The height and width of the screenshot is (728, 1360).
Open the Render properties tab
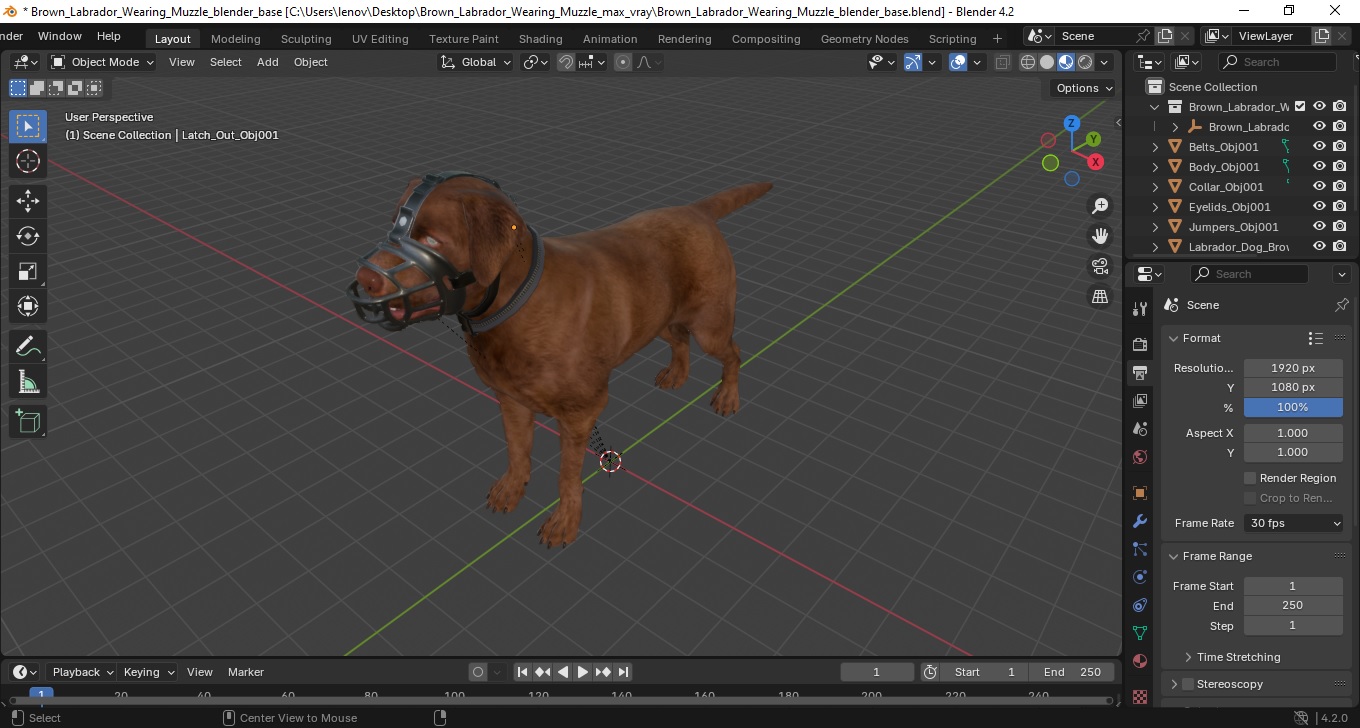coord(1139,345)
